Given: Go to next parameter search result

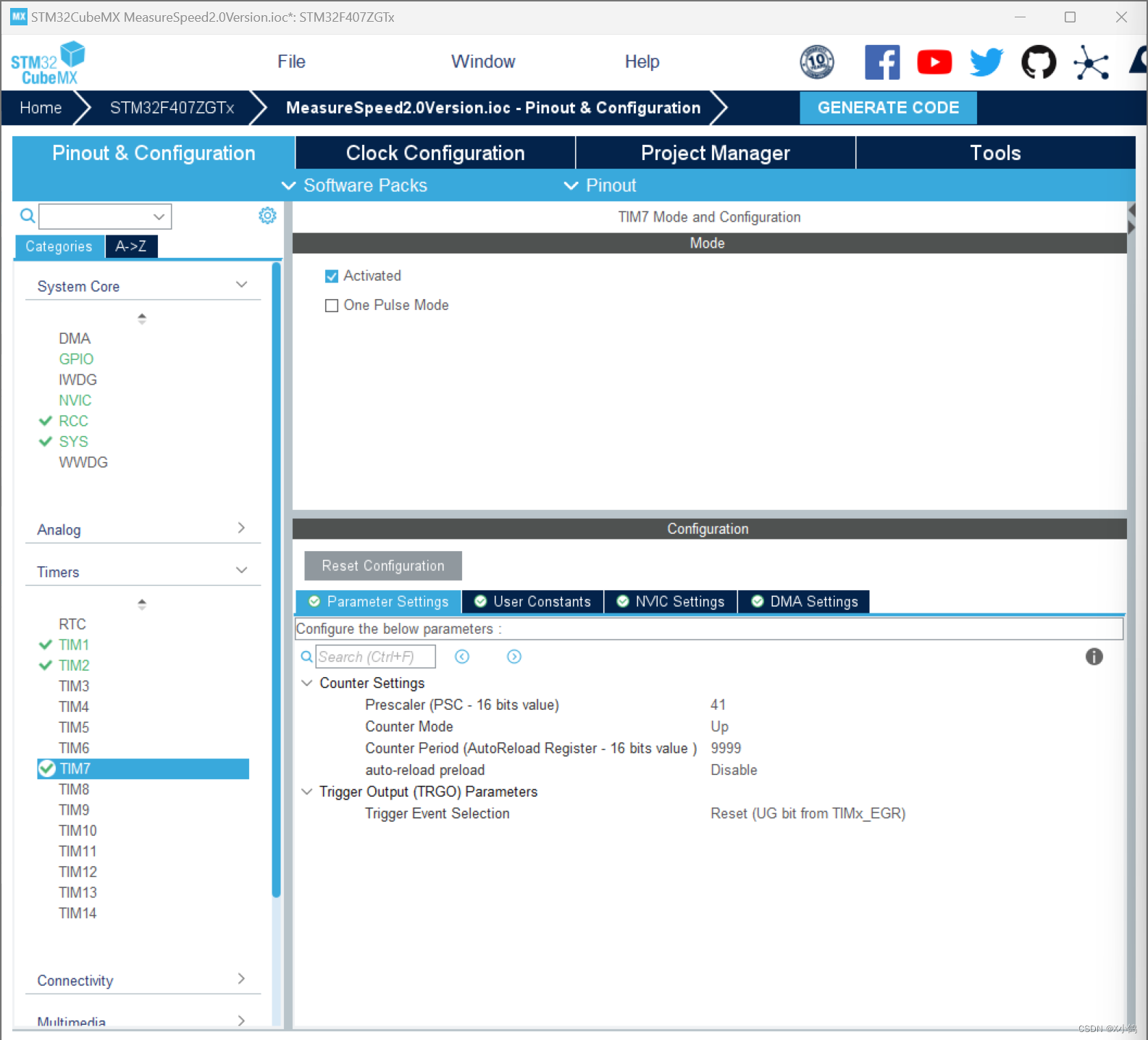Looking at the screenshot, I should pyautogui.click(x=514, y=657).
